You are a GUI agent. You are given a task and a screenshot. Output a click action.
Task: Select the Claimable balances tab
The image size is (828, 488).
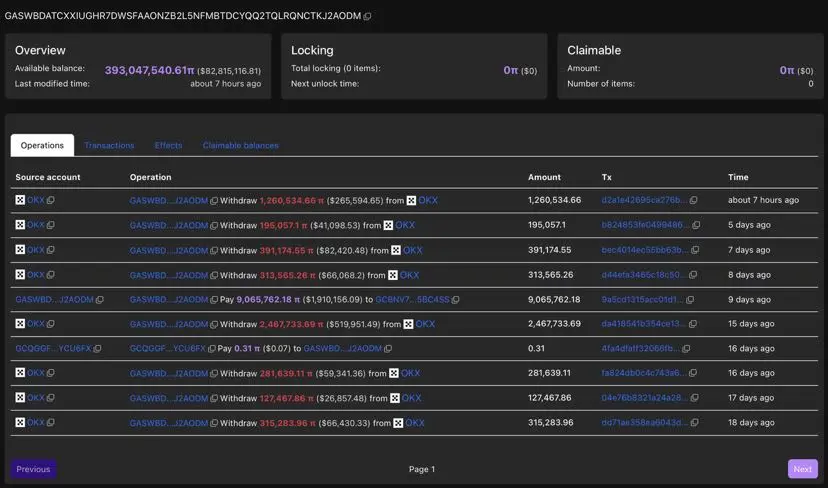[x=240, y=146]
